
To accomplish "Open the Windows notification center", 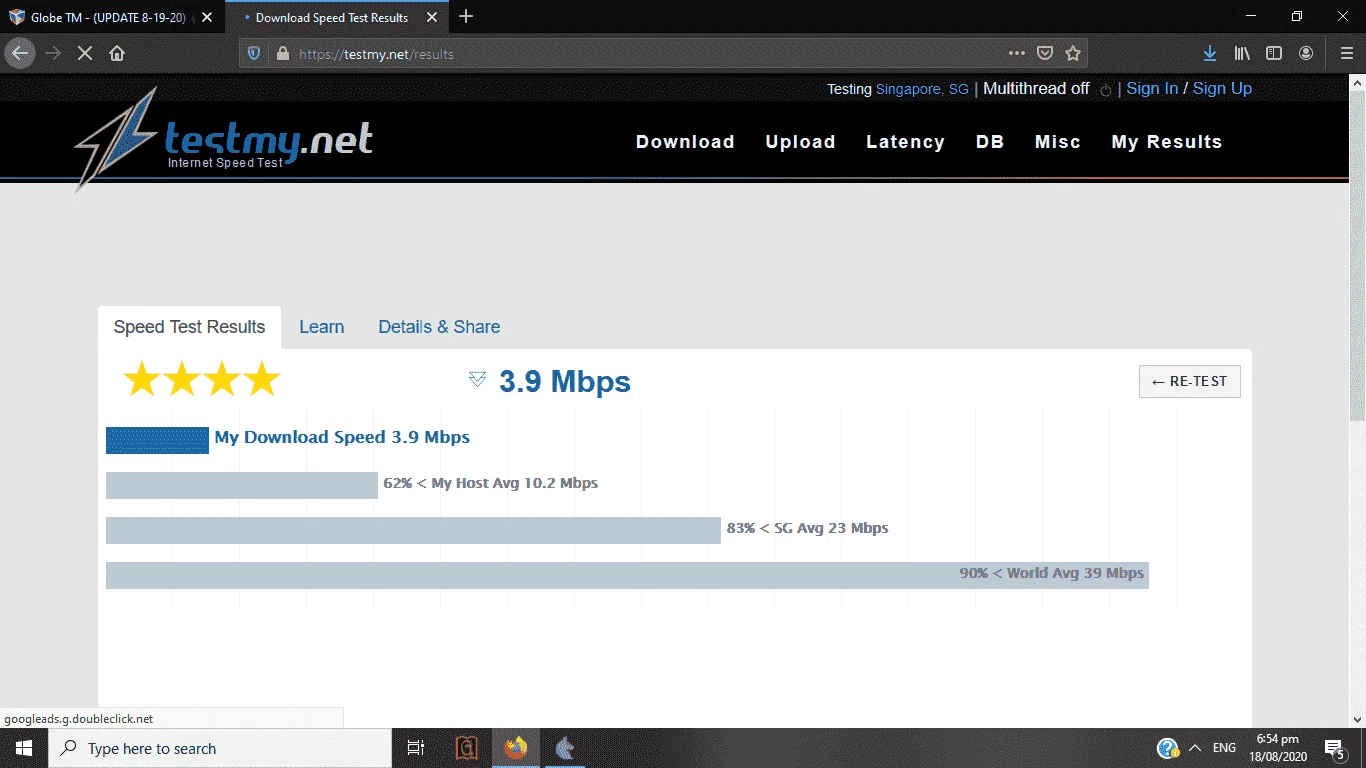I will [1334, 748].
